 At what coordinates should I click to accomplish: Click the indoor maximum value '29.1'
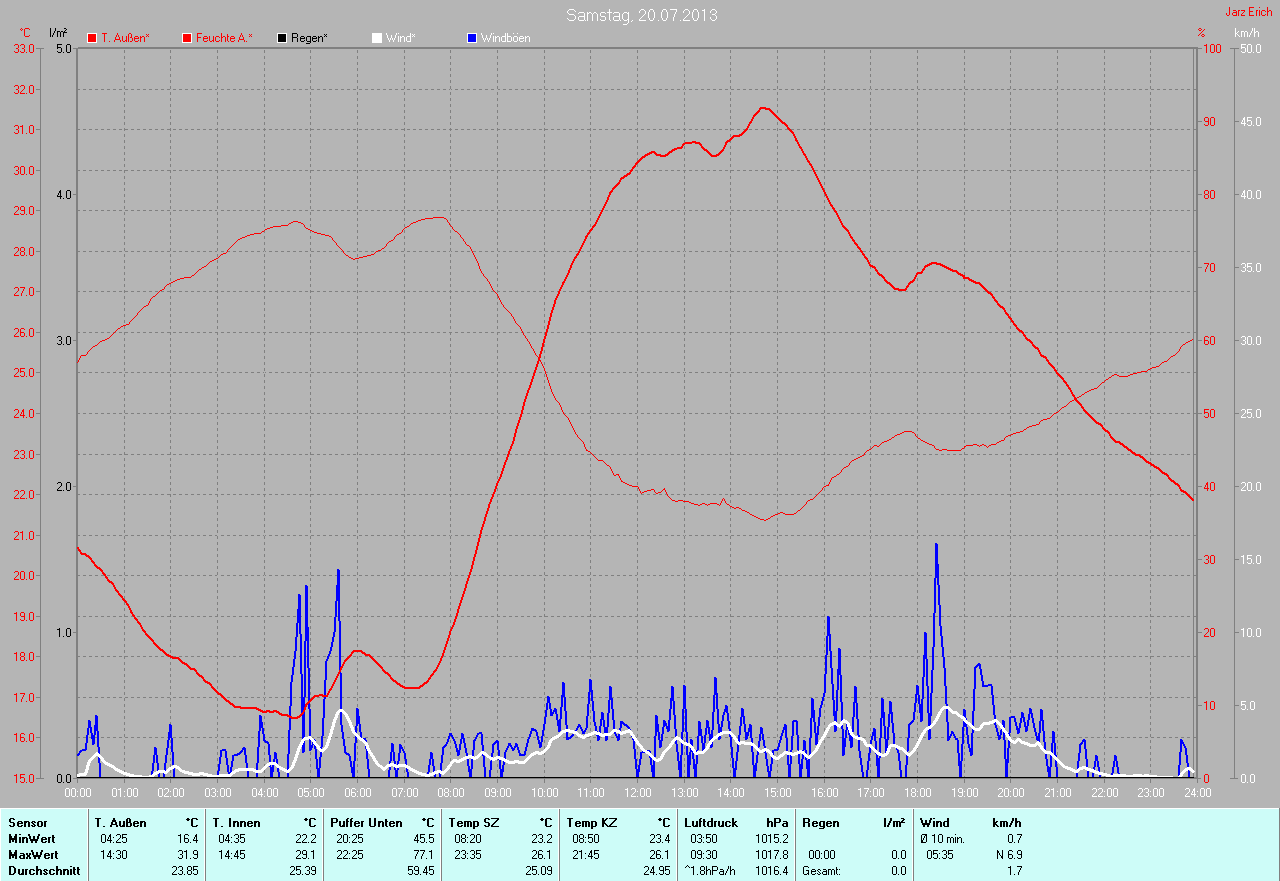(x=306, y=855)
